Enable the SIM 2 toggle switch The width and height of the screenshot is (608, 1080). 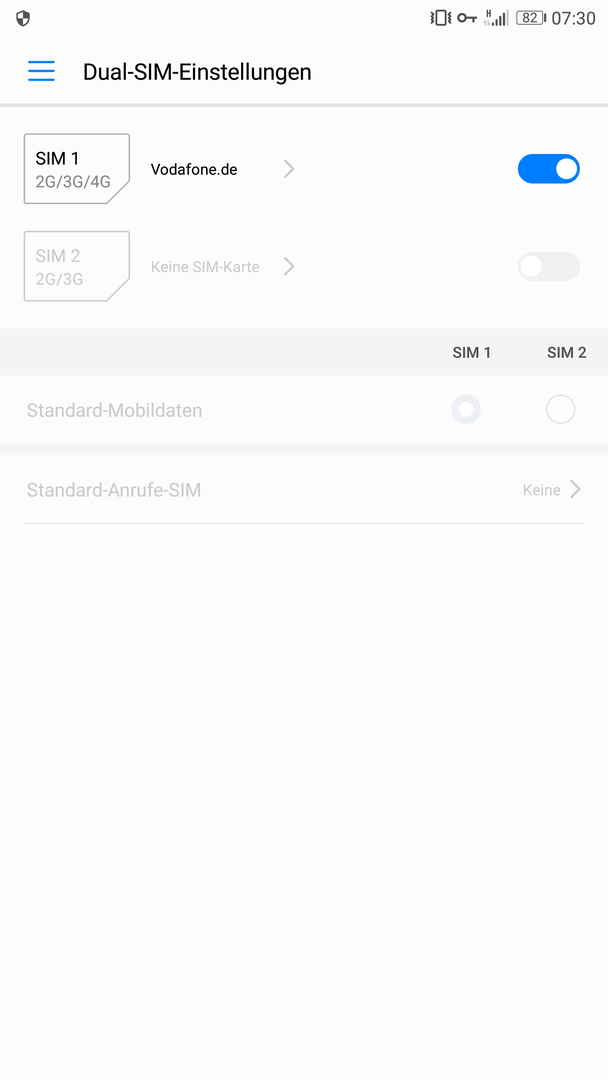click(549, 266)
